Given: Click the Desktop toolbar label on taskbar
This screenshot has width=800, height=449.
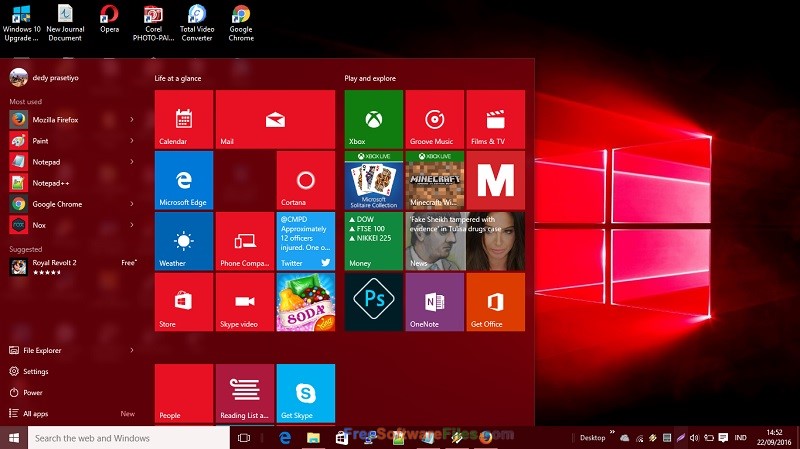Looking at the screenshot, I should 592,438.
